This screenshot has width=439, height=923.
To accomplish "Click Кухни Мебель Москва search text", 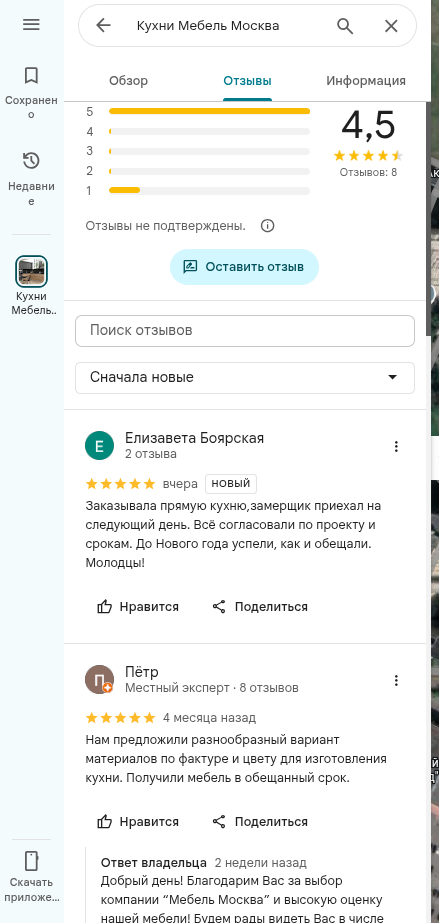I will coord(208,26).
